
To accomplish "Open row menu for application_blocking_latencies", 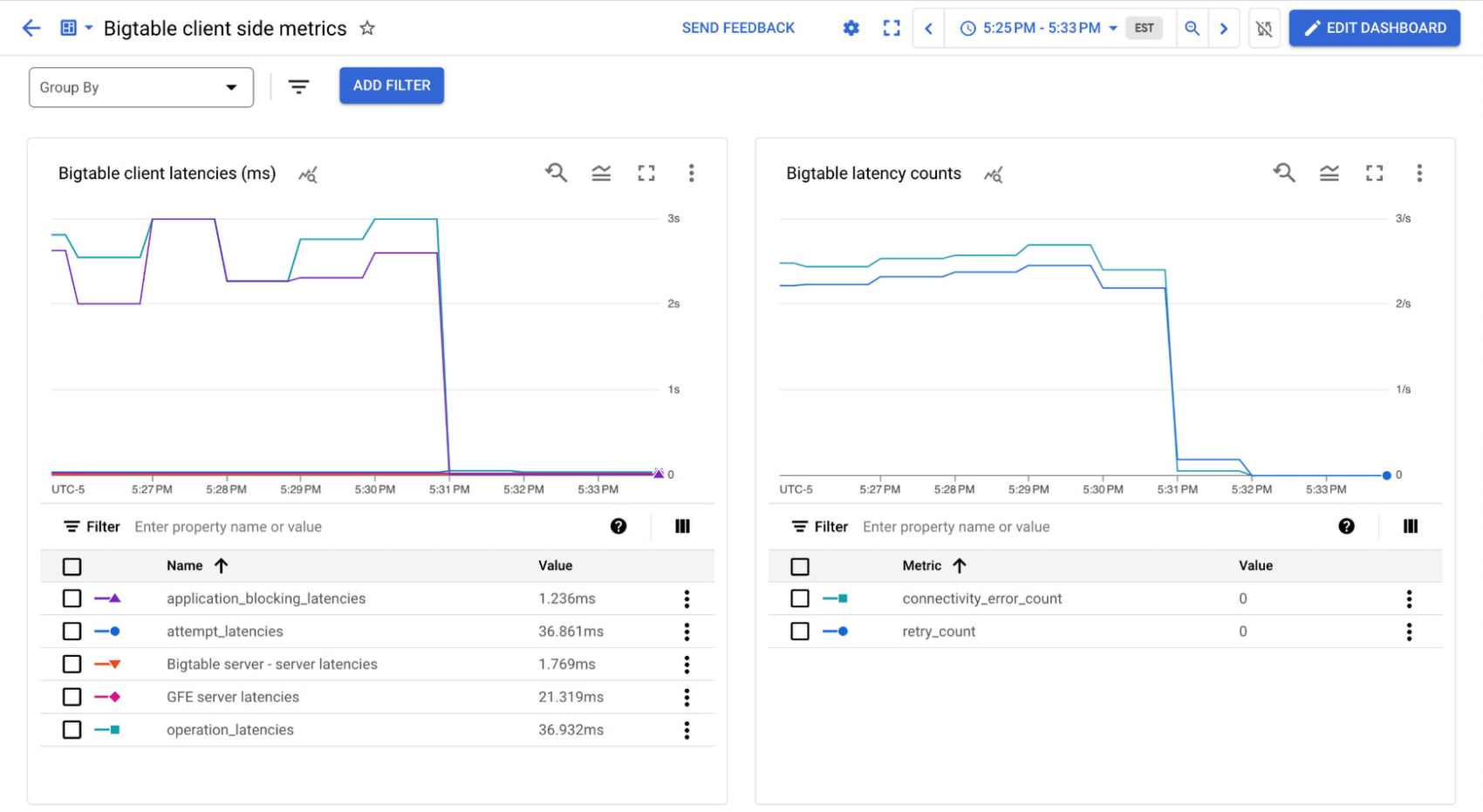I will coord(687,598).
